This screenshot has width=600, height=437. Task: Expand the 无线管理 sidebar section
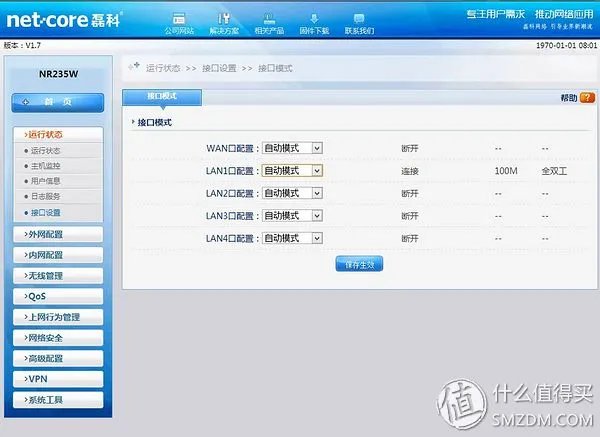coord(58,276)
